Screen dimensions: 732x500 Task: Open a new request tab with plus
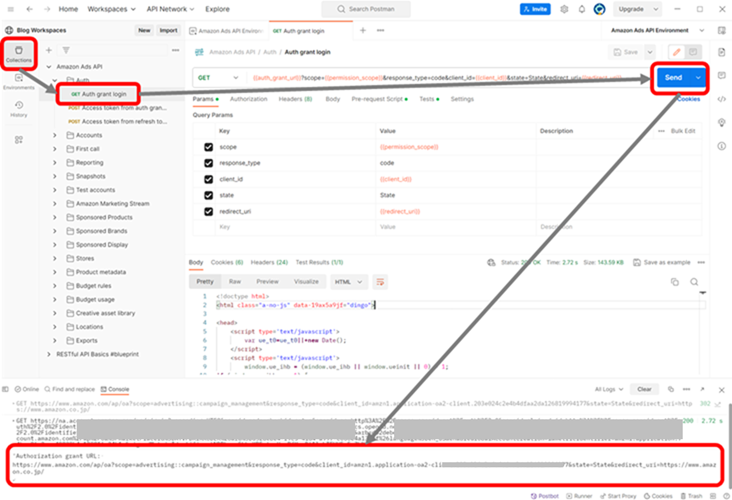[x=363, y=30]
